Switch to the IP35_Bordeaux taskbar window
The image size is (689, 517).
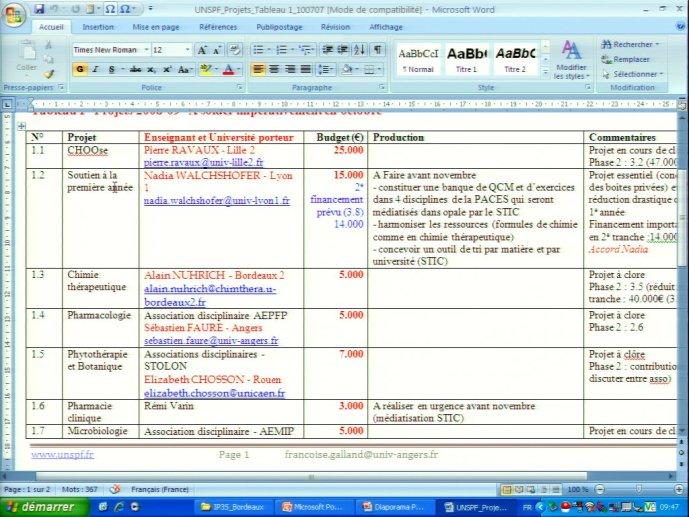point(233,507)
